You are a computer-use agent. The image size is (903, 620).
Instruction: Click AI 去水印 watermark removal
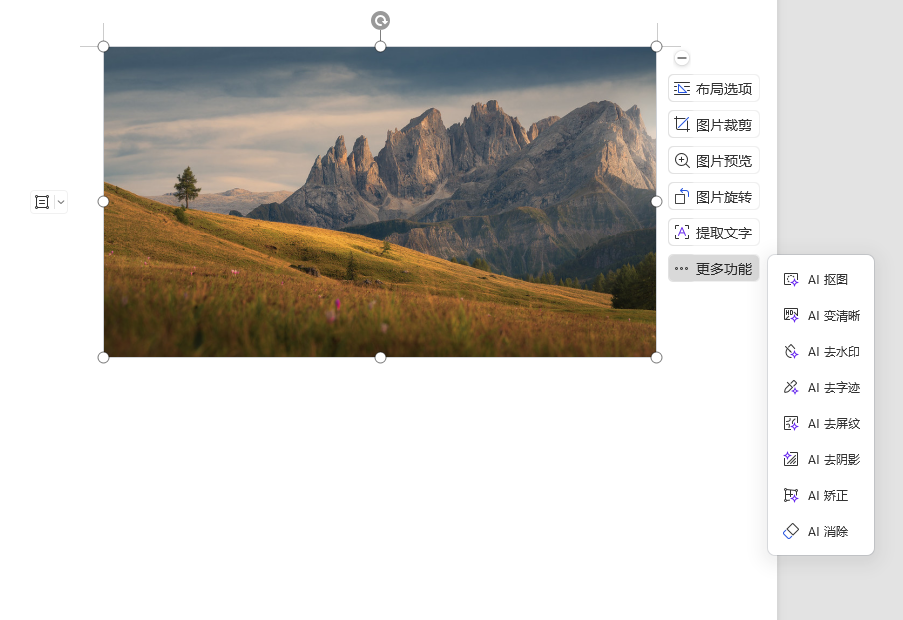(x=820, y=352)
